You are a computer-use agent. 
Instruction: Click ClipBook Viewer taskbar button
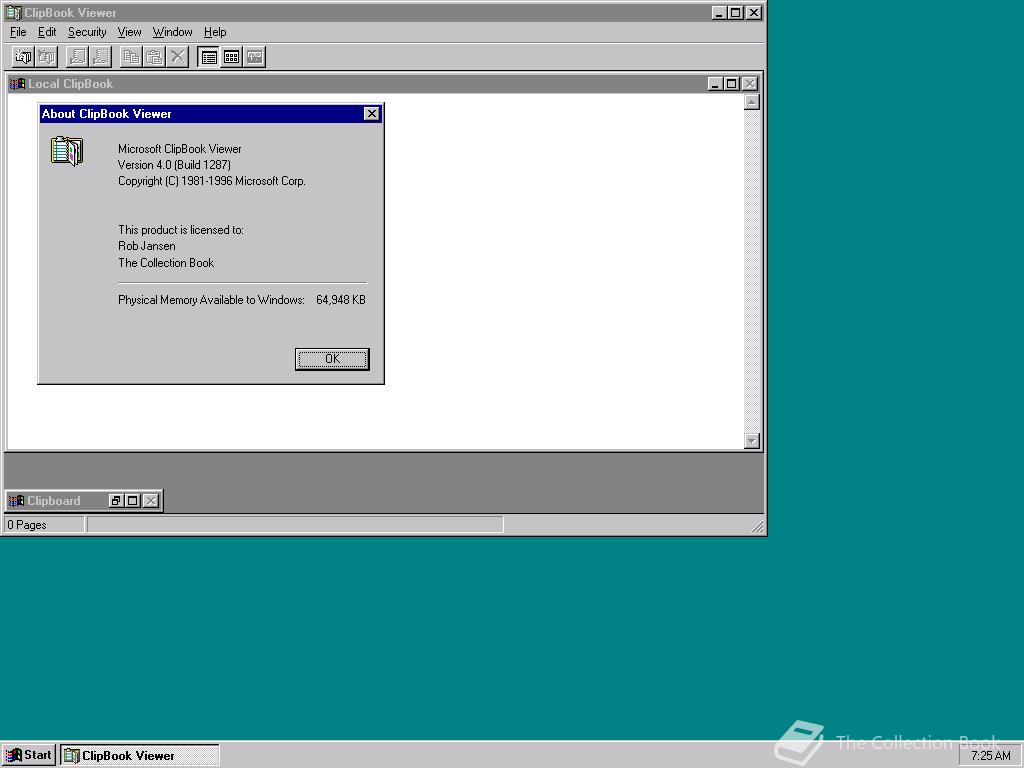tap(140, 756)
